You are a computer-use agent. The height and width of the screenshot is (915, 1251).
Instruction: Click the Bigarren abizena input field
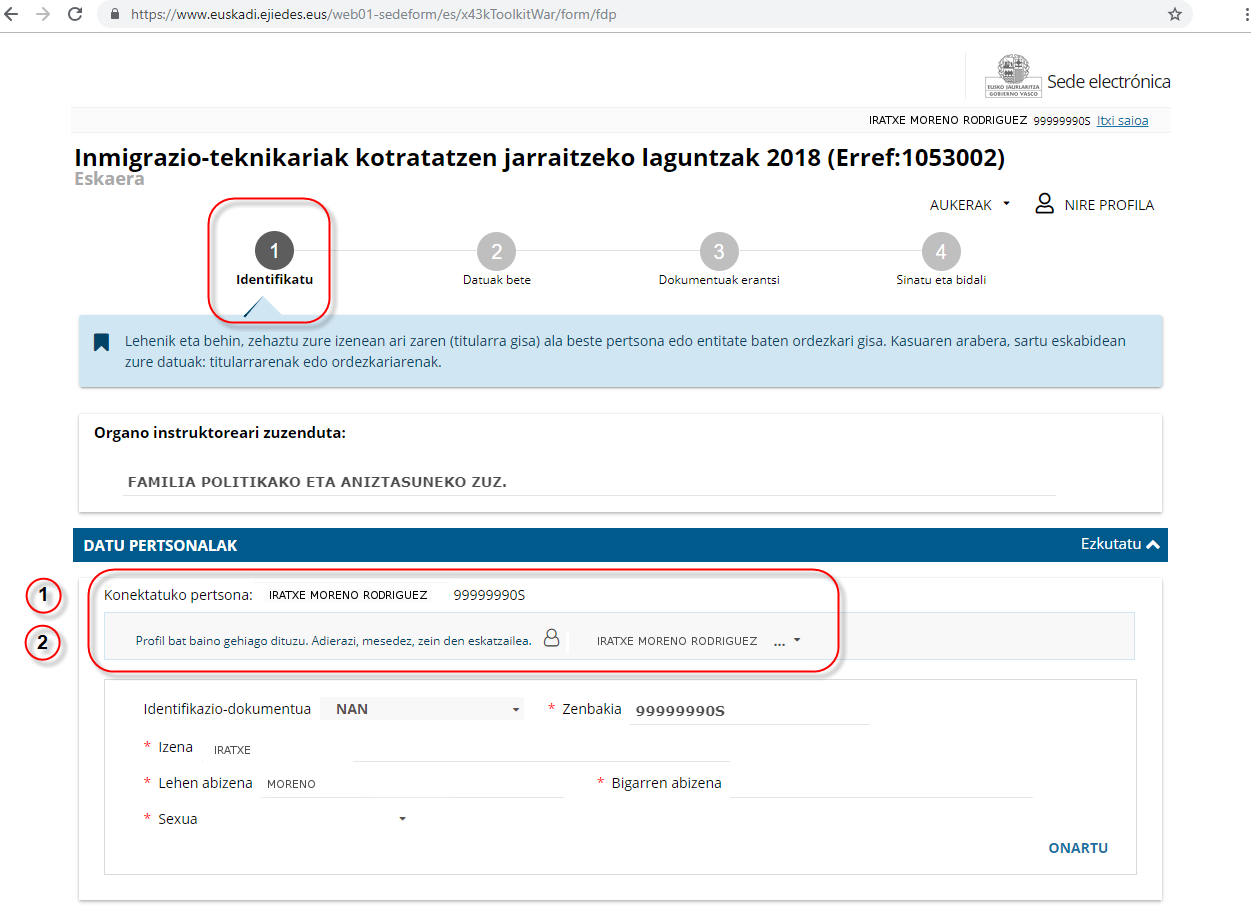click(x=880, y=784)
